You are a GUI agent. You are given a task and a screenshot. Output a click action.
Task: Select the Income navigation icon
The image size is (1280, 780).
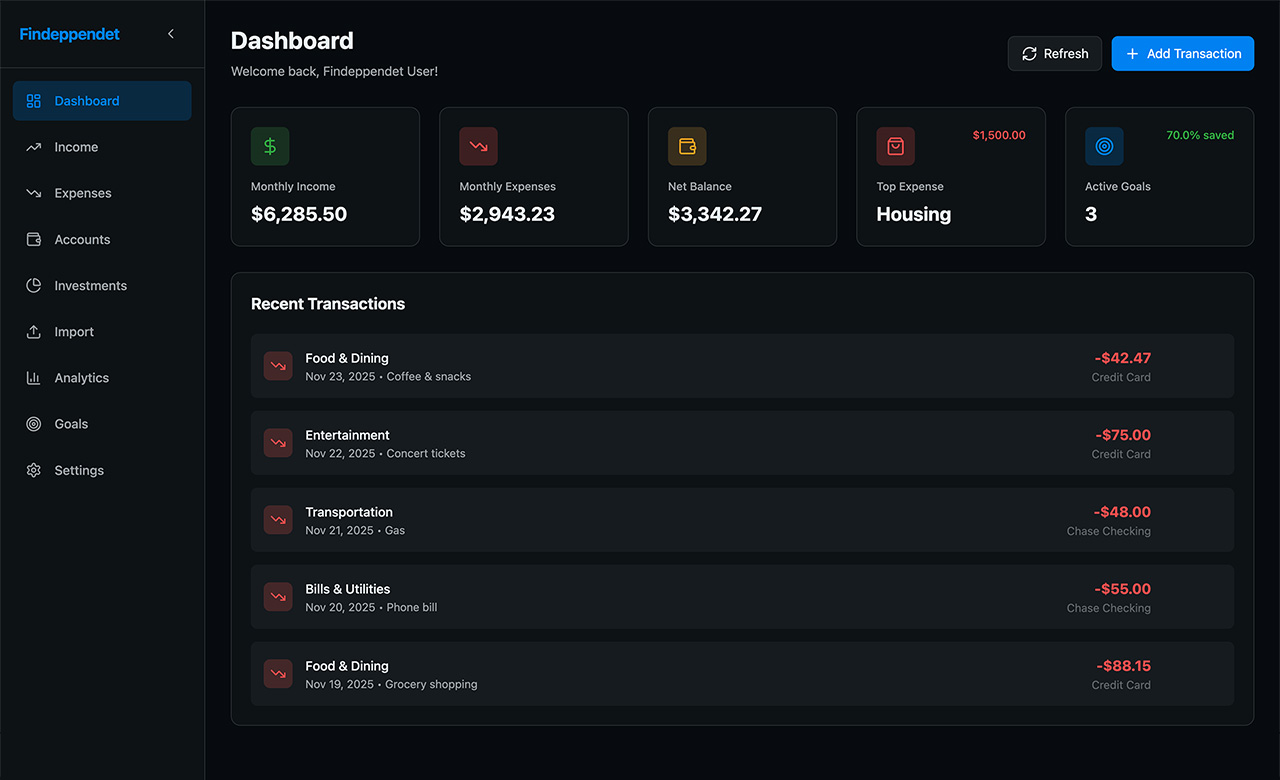pos(35,146)
